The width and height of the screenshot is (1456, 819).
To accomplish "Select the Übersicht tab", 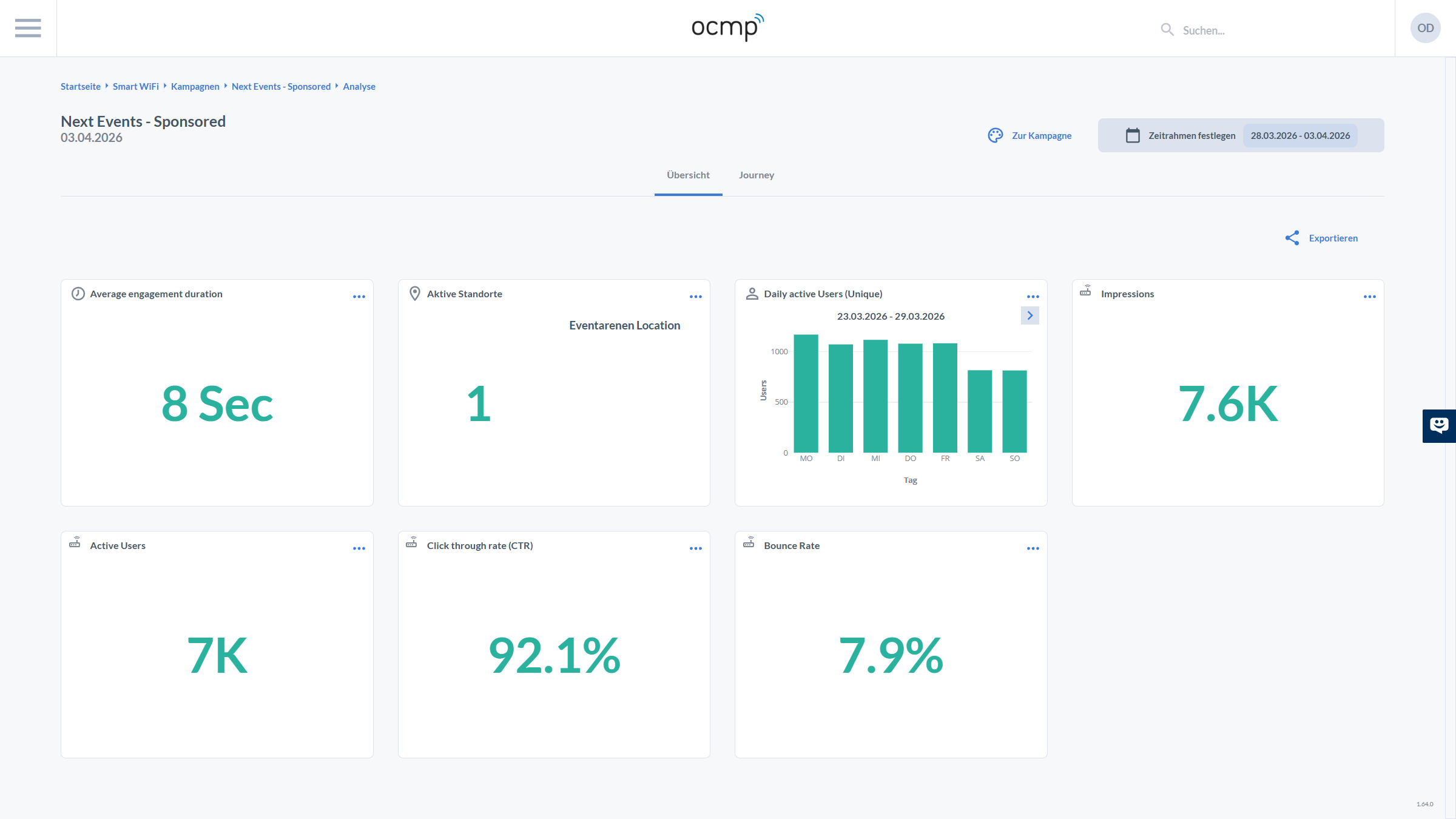I will pyautogui.click(x=688, y=175).
